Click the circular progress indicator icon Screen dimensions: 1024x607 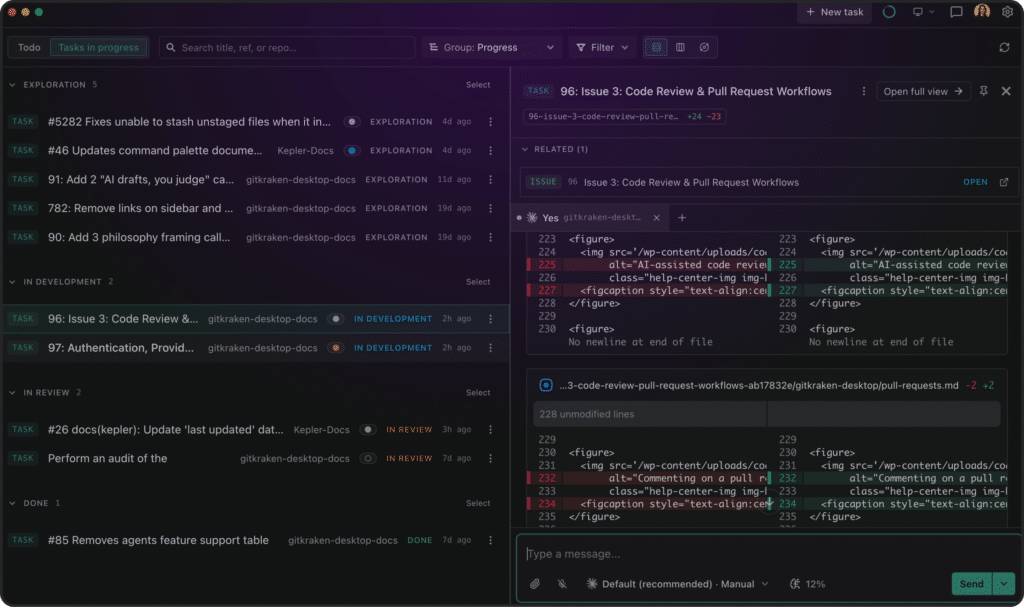(889, 12)
